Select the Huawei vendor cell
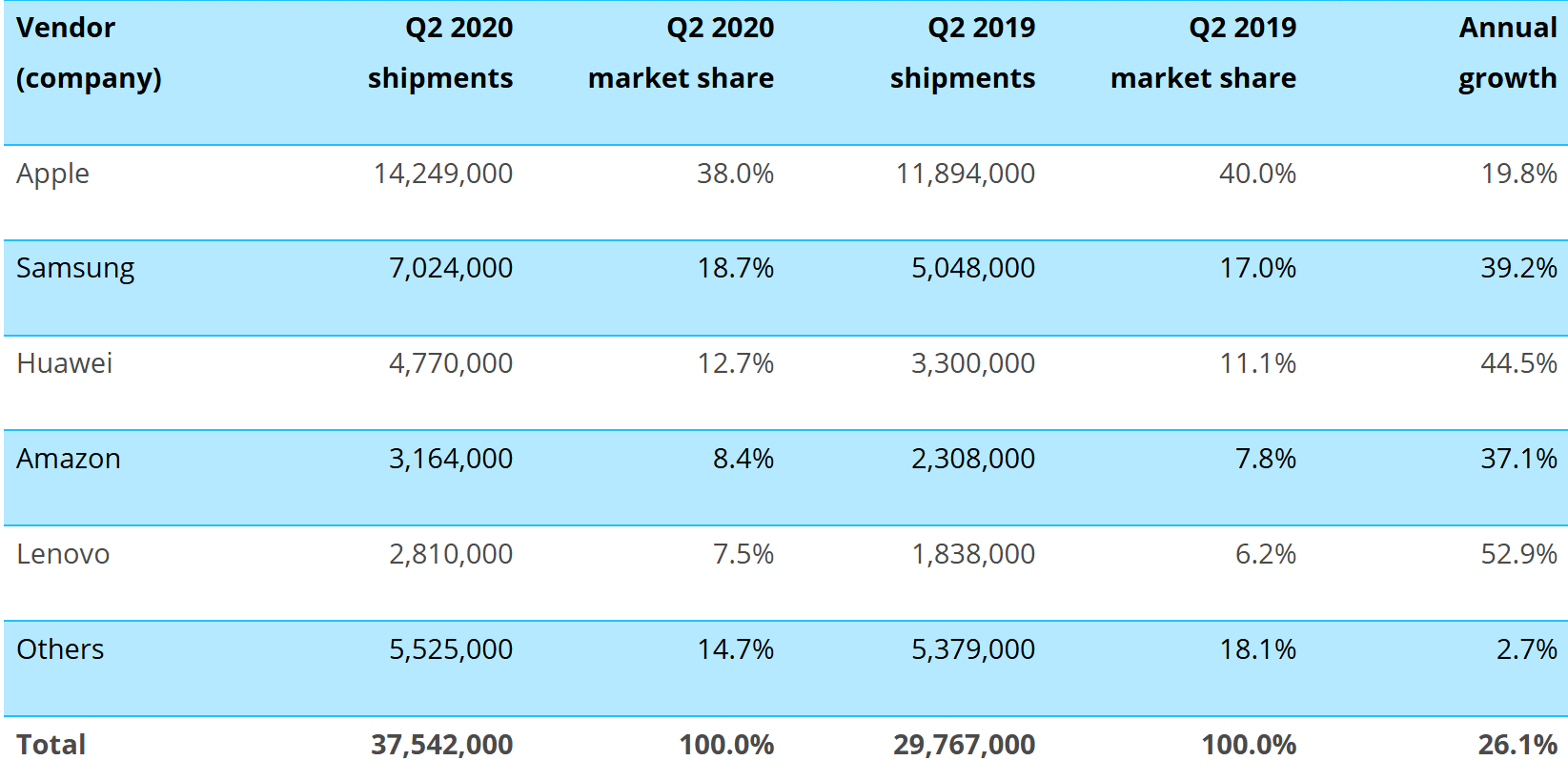The width and height of the screenshot is (1568, 781). click(64, 363)
